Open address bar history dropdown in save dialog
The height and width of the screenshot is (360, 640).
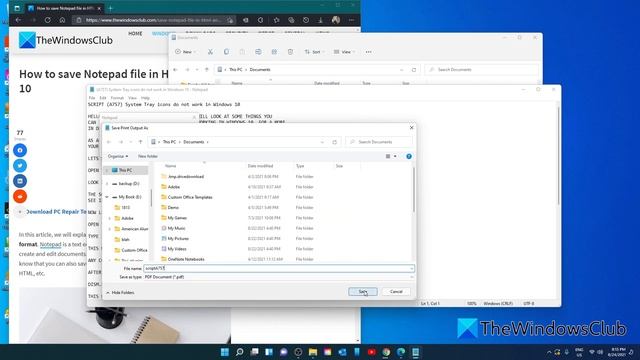322,142
